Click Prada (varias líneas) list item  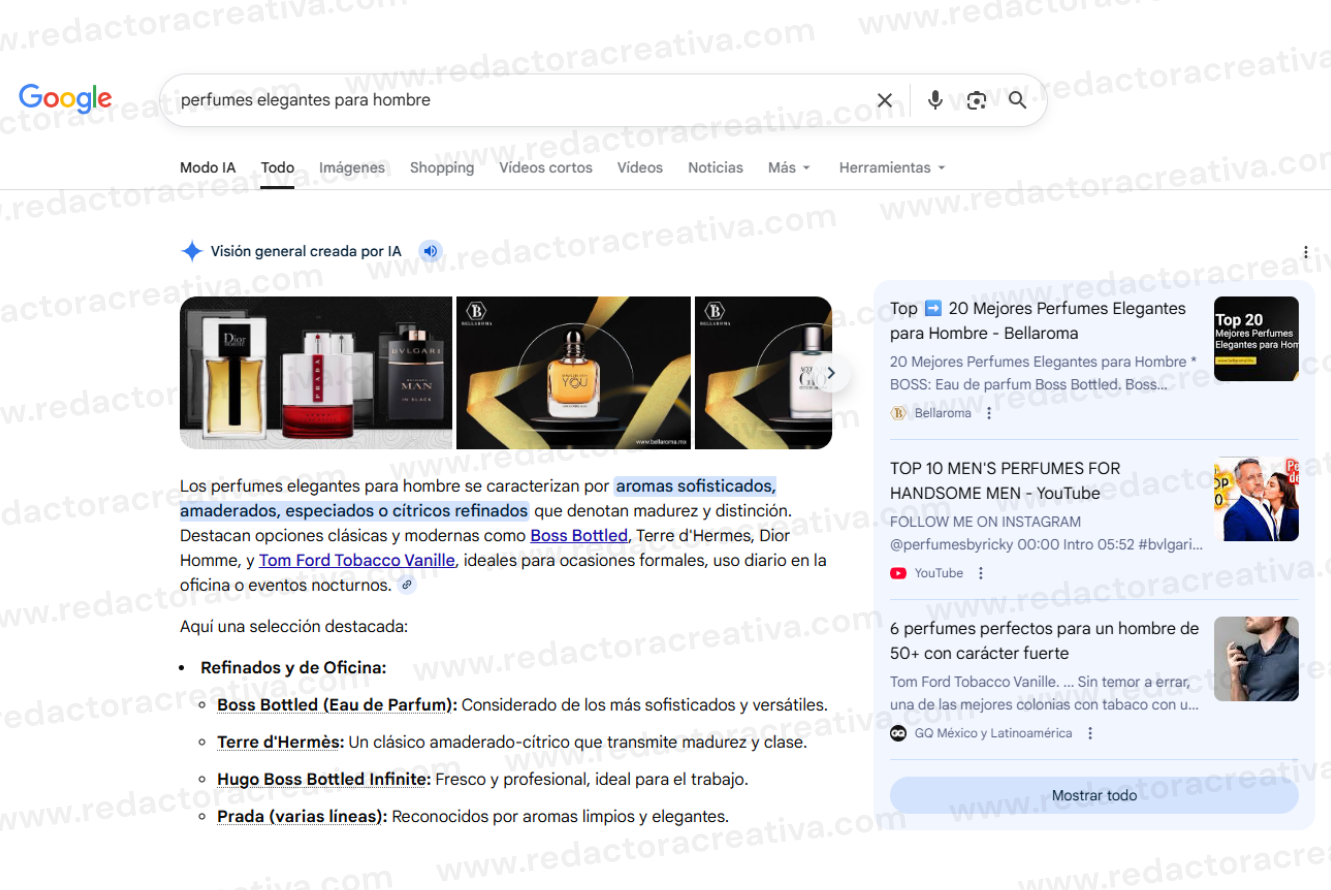point(302,816)
